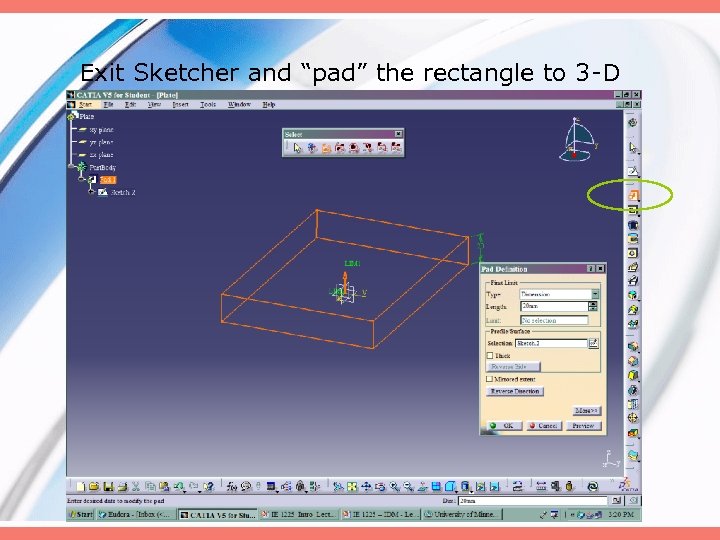
Task: Click the Sketcher icon in right toolbar
Action: coord(633,171)
